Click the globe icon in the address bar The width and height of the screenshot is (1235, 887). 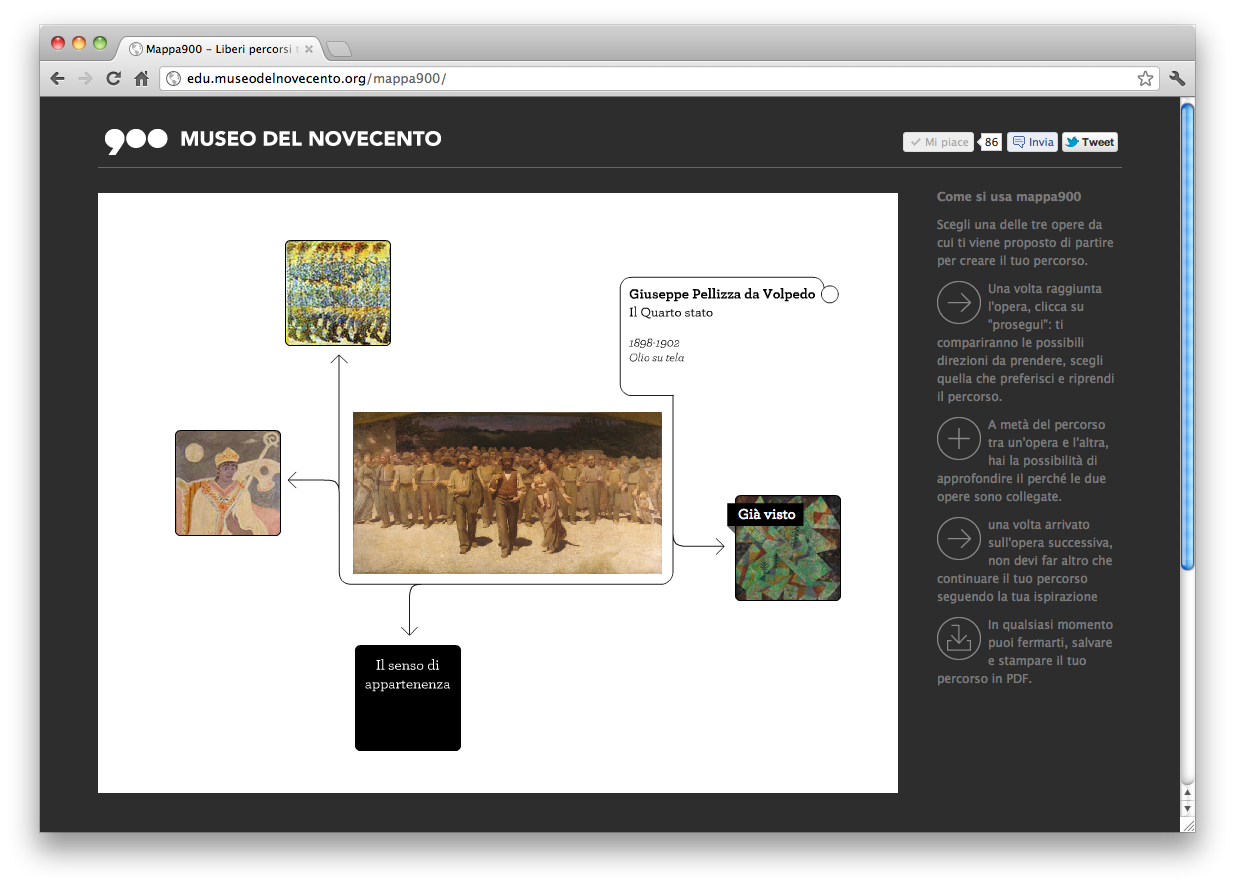(x=173, y=78)
